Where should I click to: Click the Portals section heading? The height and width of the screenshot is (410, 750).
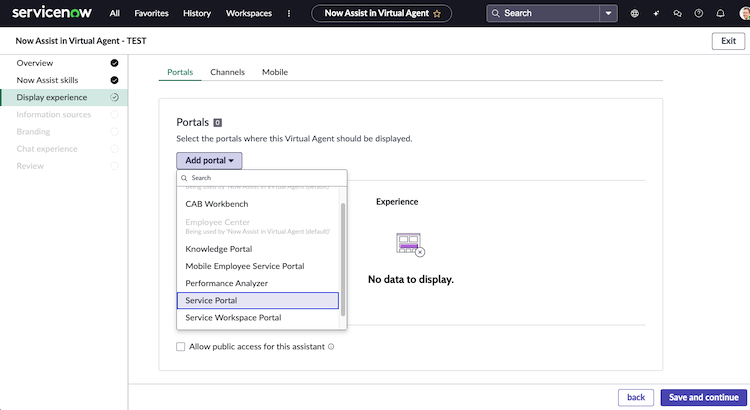[192, 122]
